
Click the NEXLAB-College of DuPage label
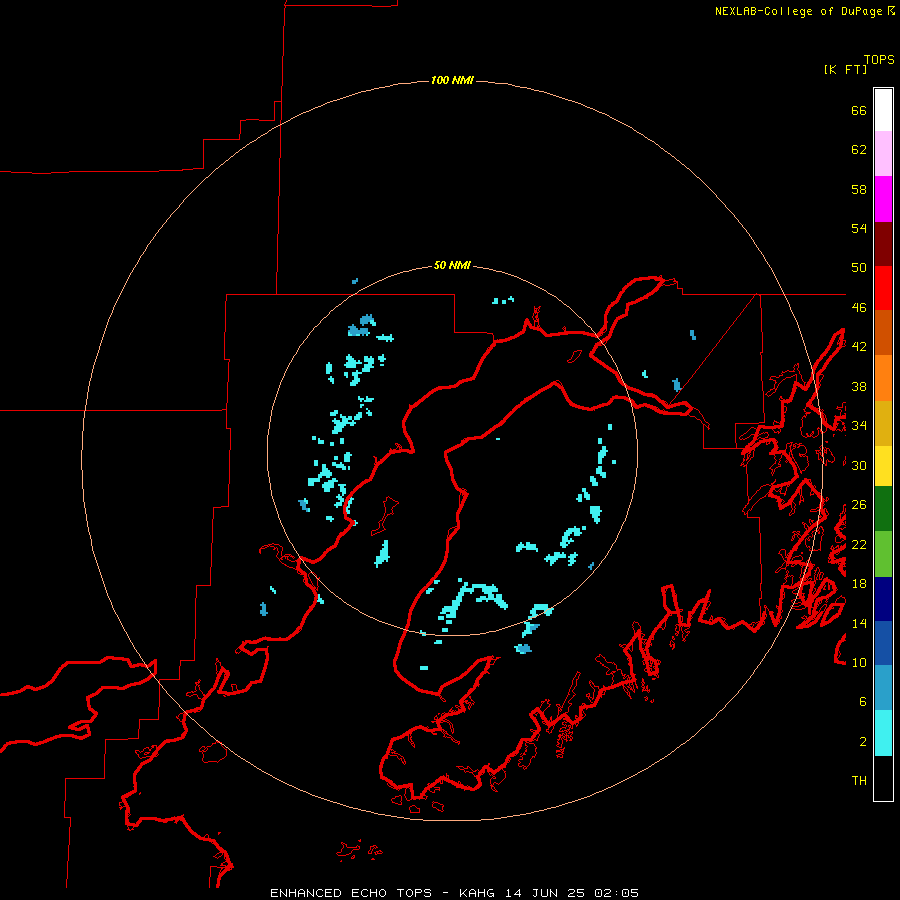point(800,11)
